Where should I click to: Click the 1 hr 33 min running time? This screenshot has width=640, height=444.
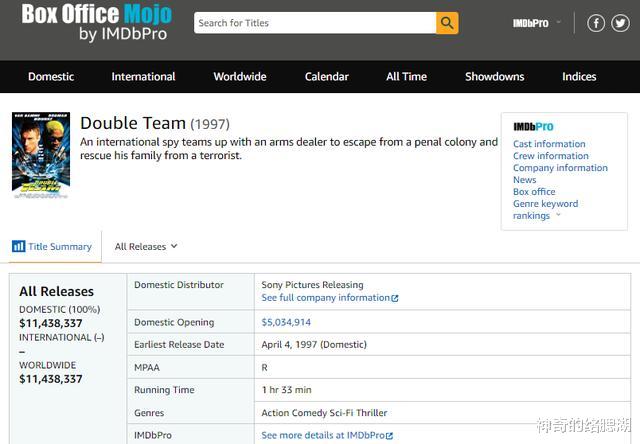(286, 390)
